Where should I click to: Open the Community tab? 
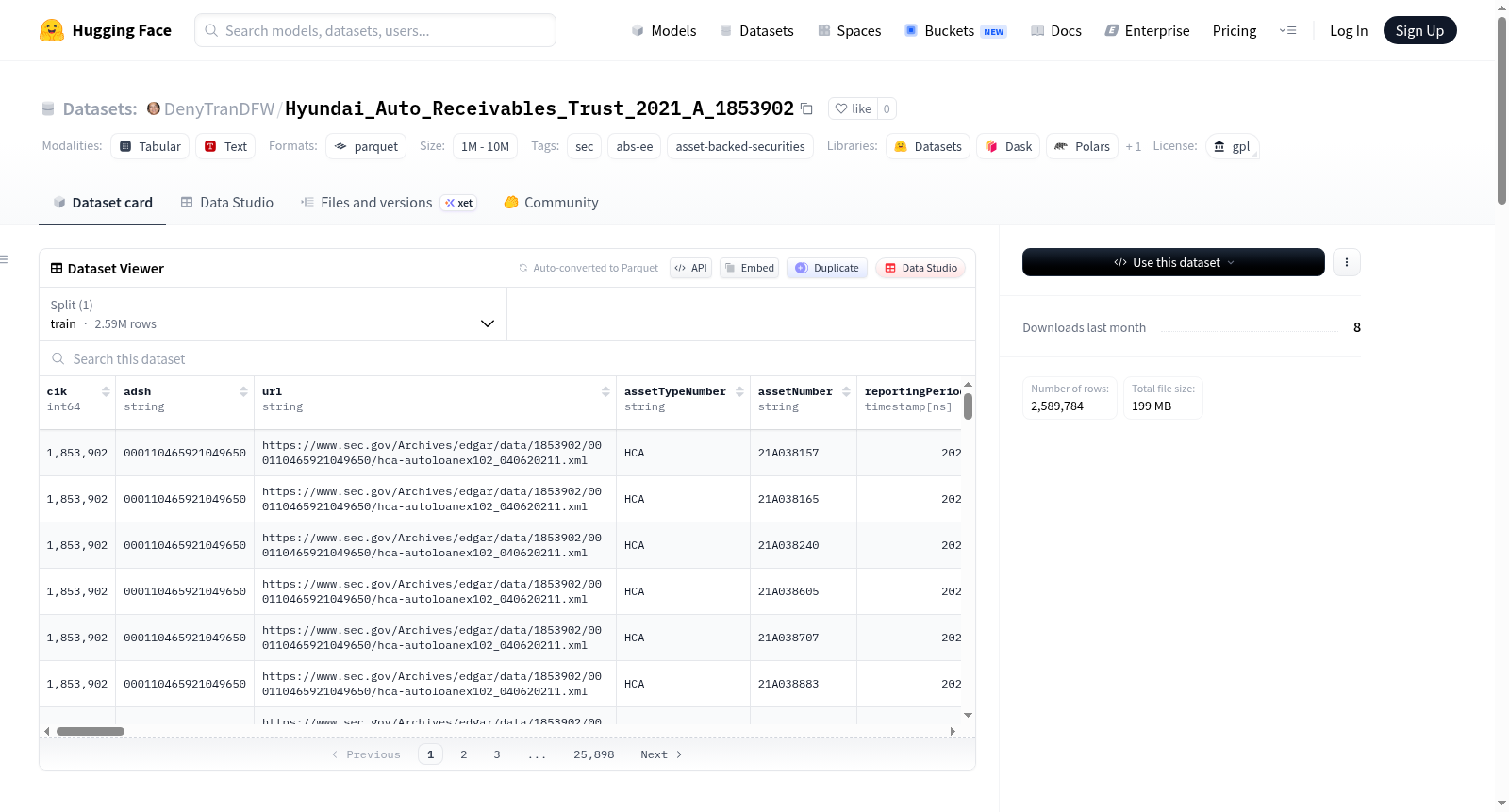click(551, 202)
